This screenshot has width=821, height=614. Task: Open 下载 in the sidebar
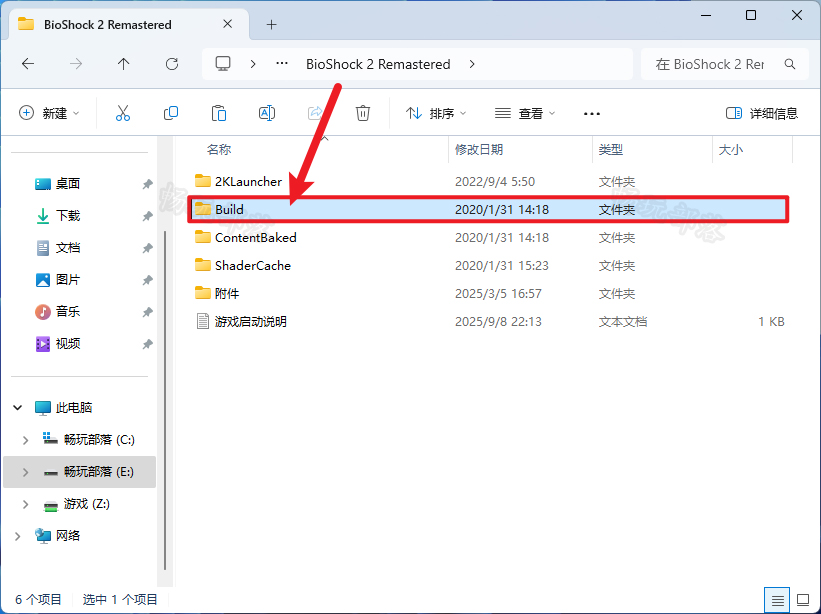pyautogui.click(x=68, y=216)
